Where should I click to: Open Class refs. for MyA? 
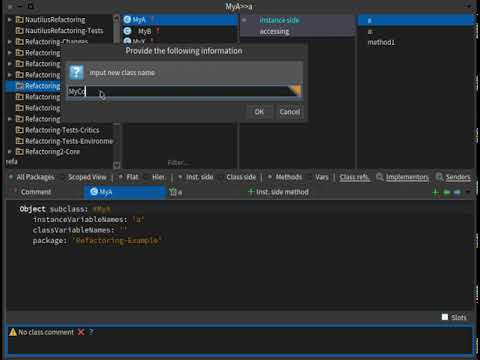354,177
